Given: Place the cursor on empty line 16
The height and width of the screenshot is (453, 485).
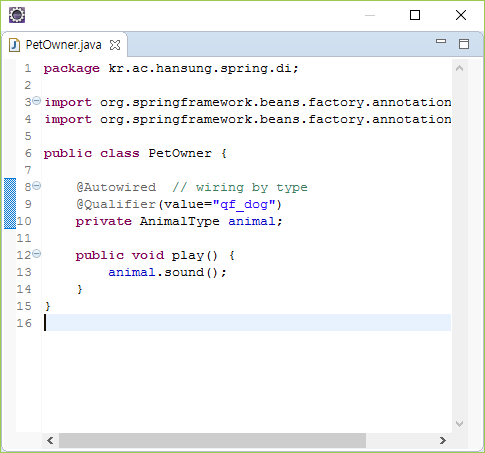Looking at the screenshot, I should [x=247, y=323].
